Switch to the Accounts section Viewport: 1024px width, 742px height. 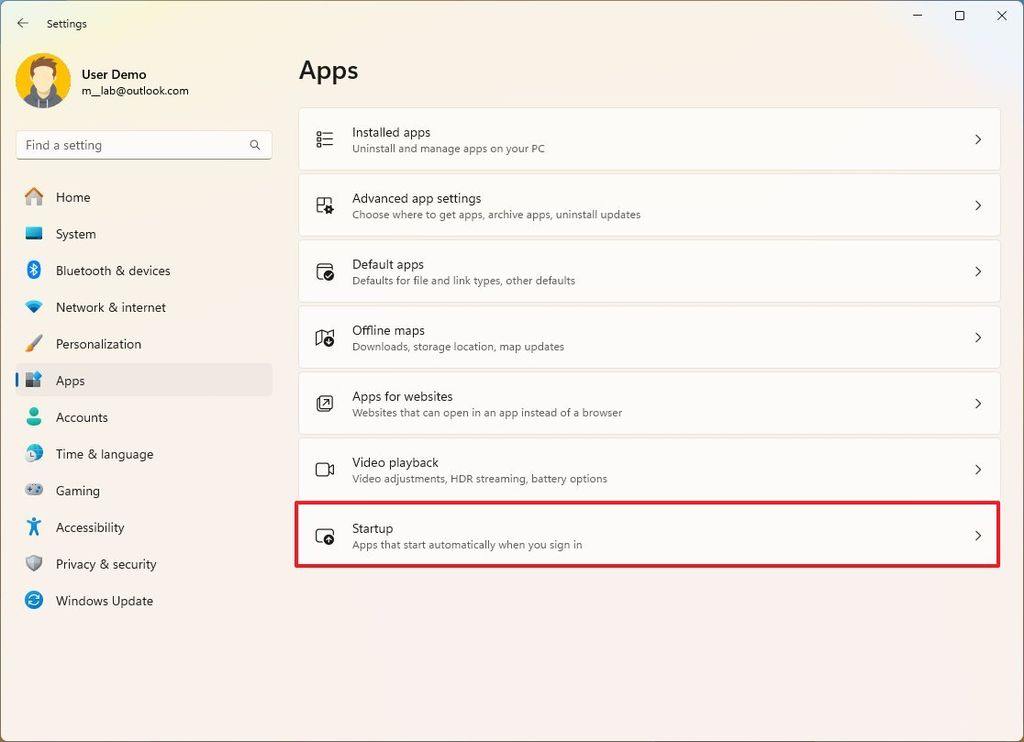pos(81,417)
